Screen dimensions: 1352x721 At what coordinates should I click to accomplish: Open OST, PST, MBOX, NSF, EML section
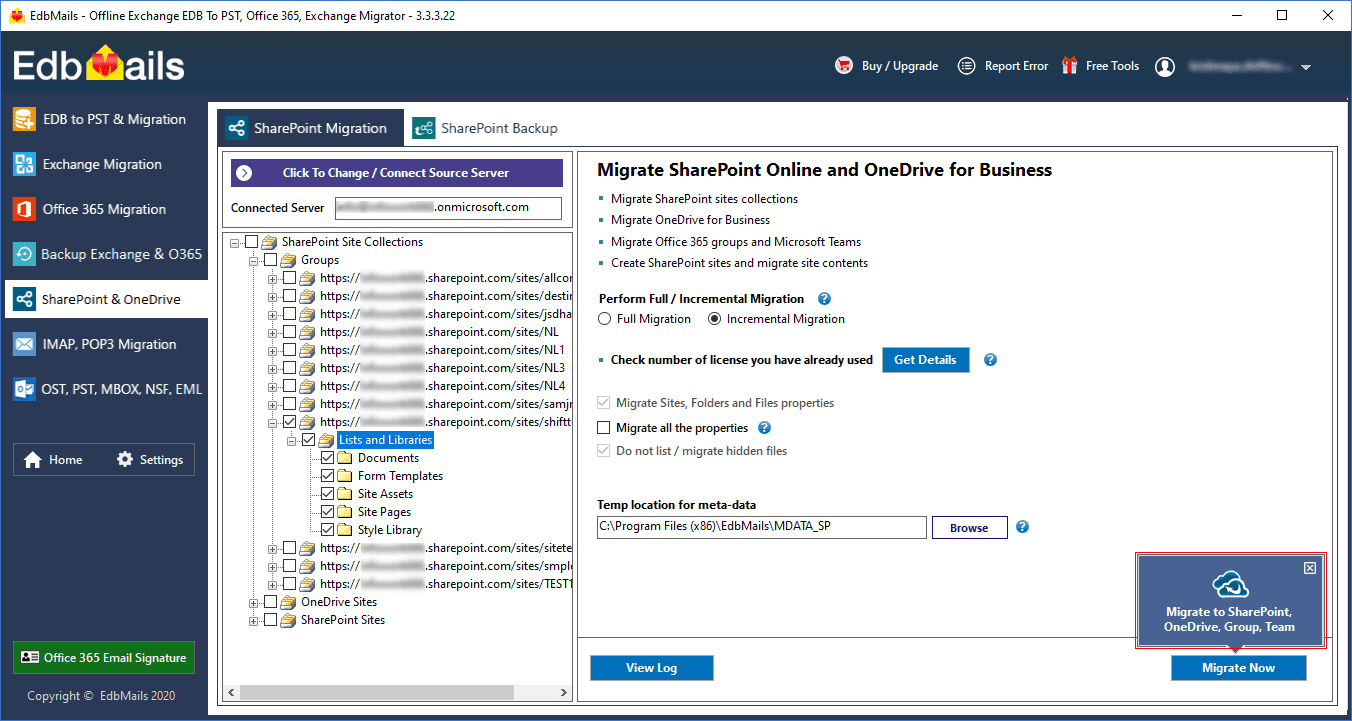pyautogui.click(x=104, y=389)
